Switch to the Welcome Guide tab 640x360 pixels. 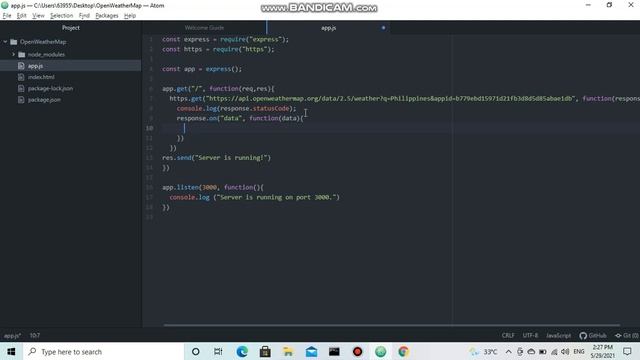coord(204,28)
